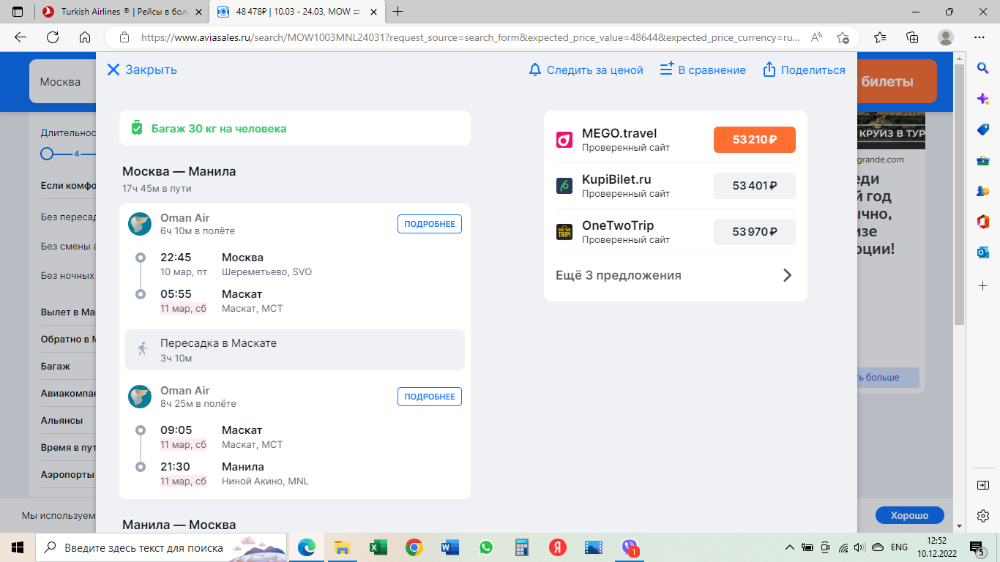Open File Explorer from the taskbar
The width and height of the screenshot is (1000, 562).
(342, 547)
